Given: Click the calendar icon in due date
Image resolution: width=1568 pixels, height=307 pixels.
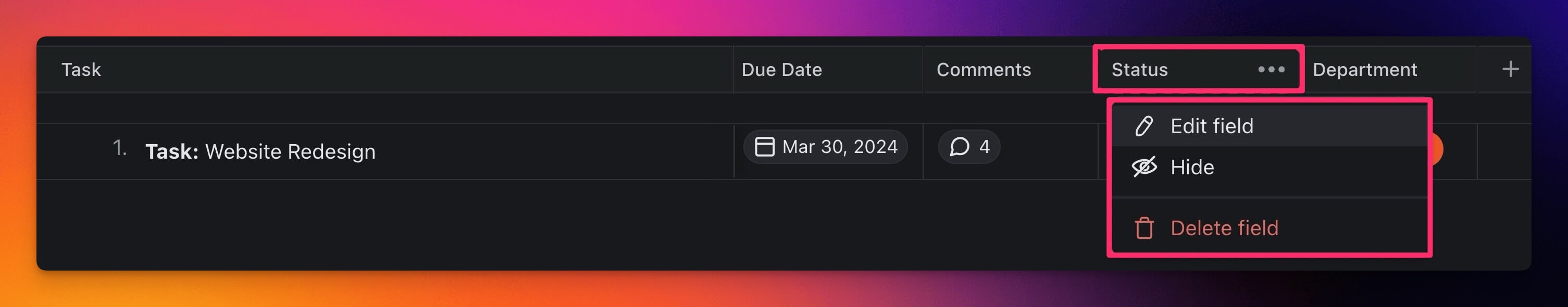Looking at the screenshot, I should click(x=764, y=147).
